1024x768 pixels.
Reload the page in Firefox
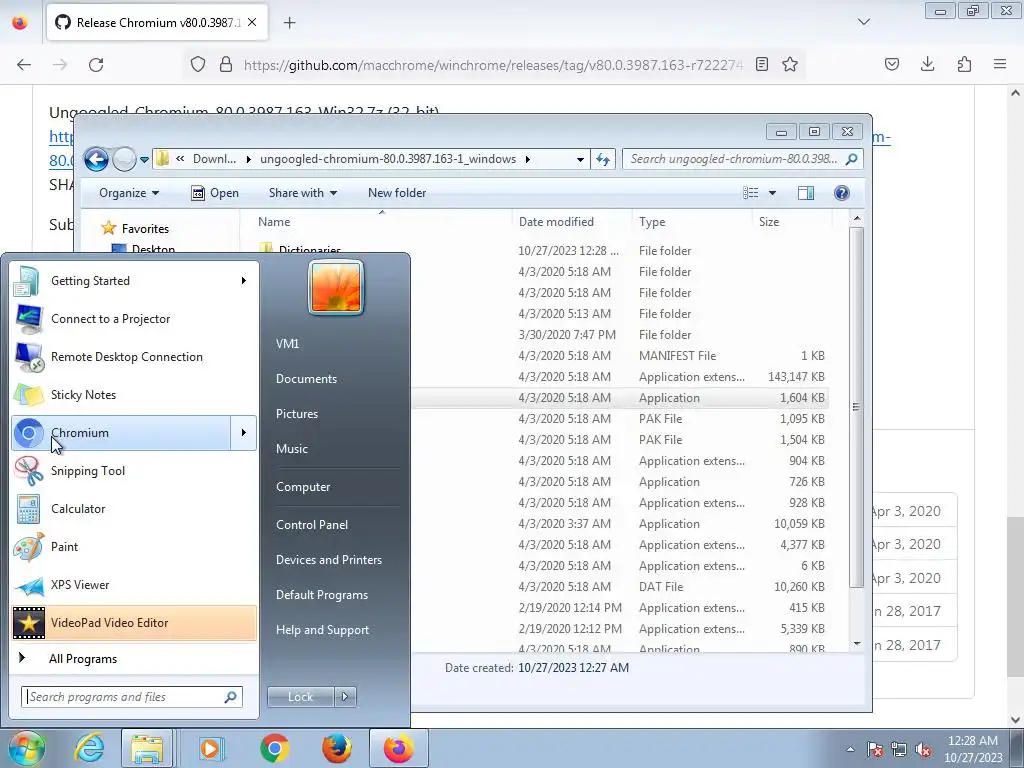point(96,65)
